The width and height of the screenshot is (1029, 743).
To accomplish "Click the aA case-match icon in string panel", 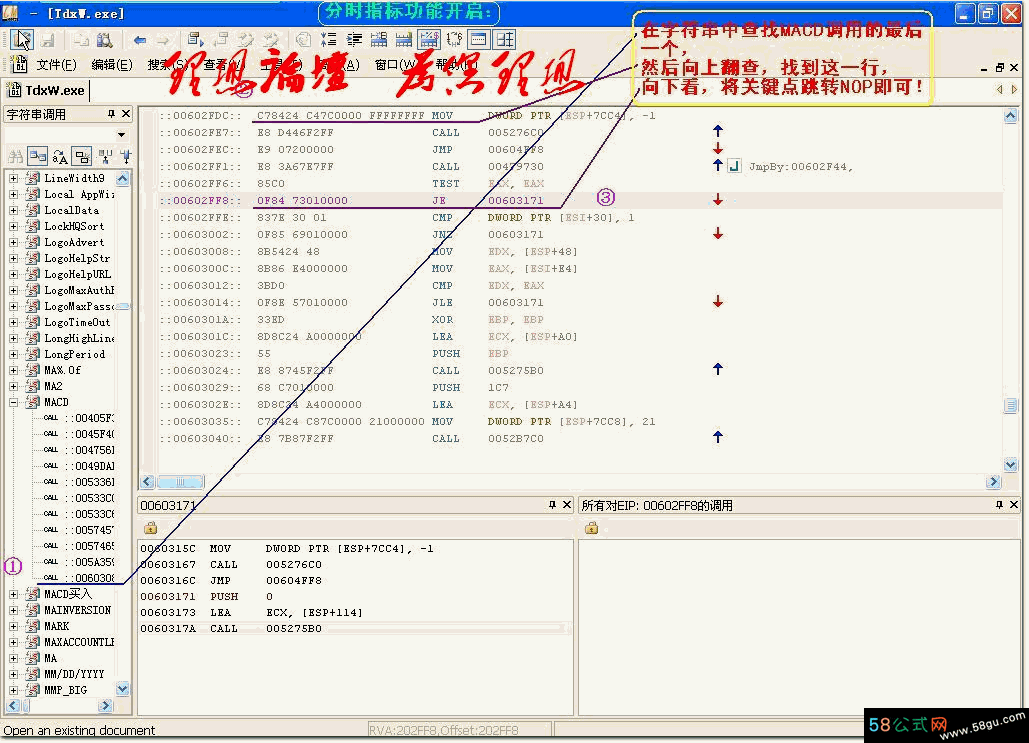I will [60, 156].
